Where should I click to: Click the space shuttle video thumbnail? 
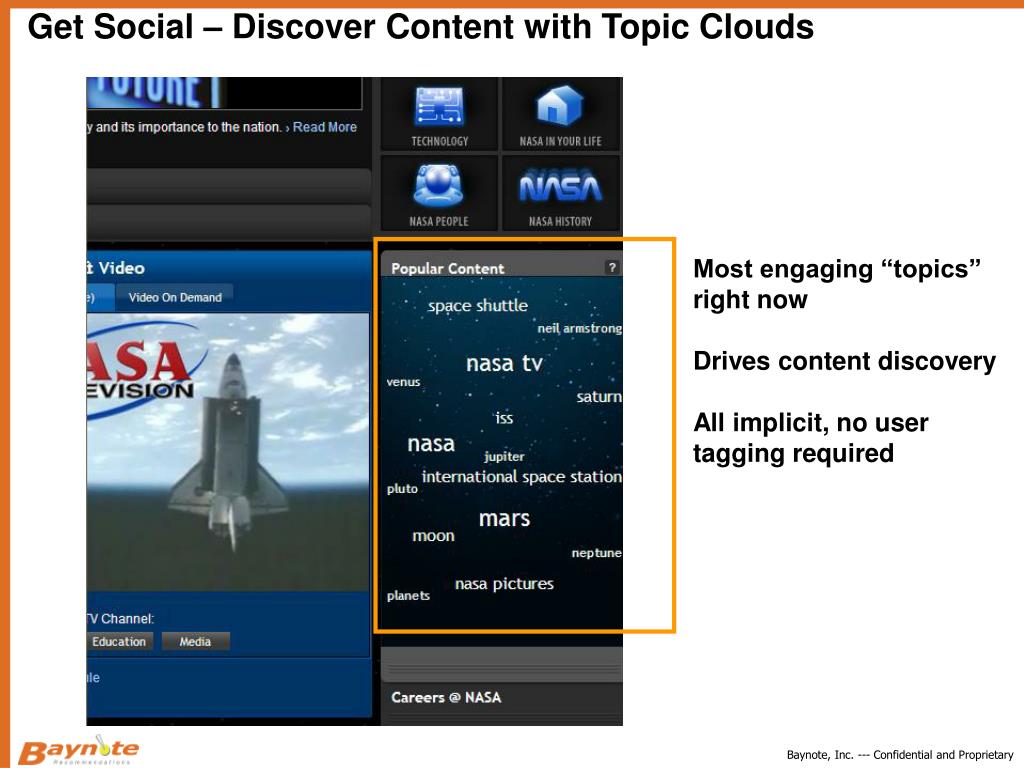coord(228,452)
